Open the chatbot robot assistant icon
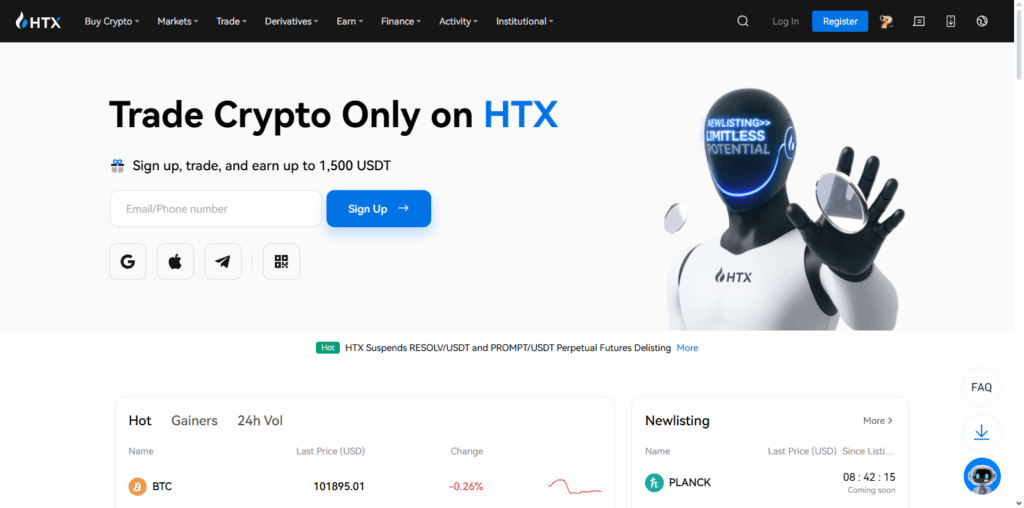Viewport: 1024px width, 508px height. pos(982,476)
